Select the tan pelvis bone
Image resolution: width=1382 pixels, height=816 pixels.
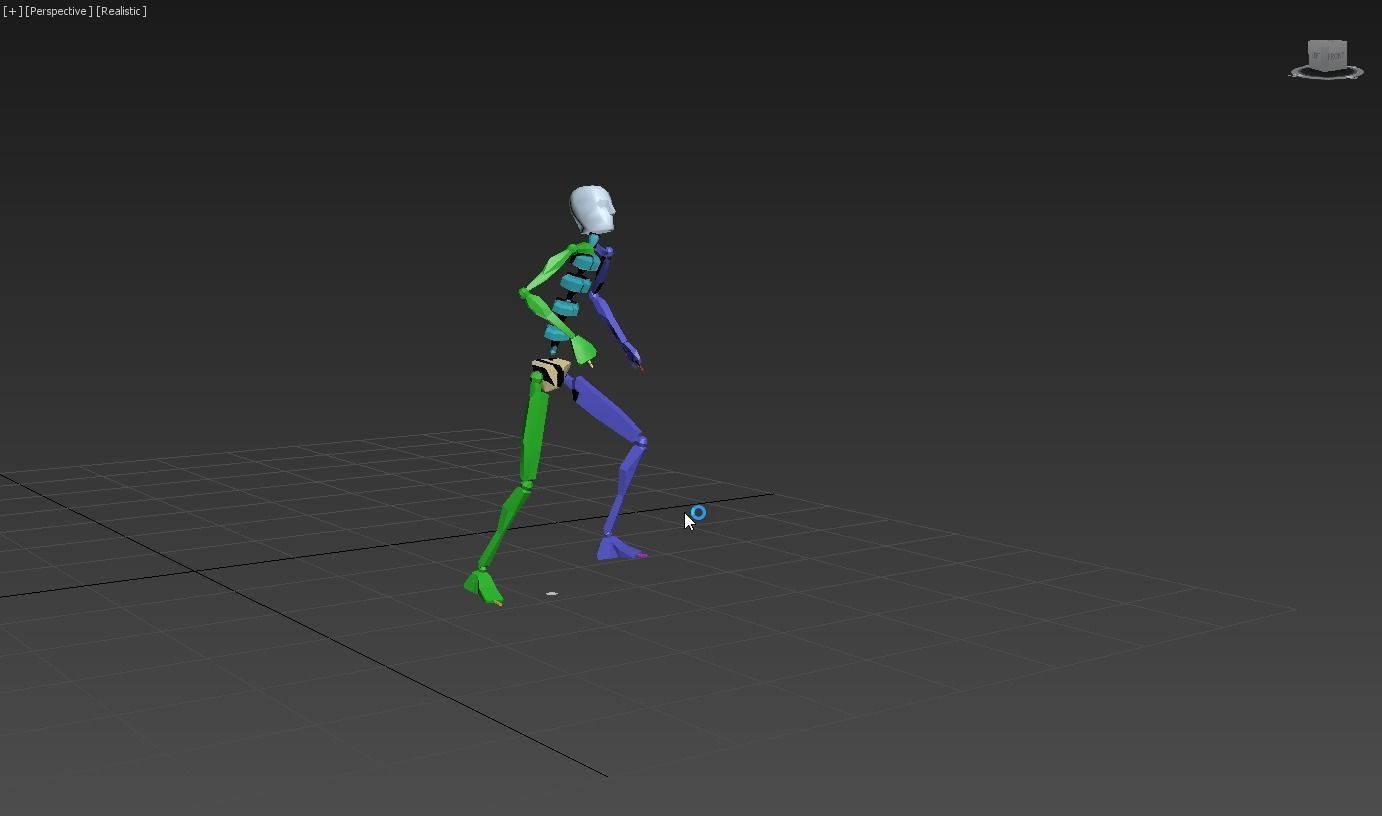(x=551, y=374)
